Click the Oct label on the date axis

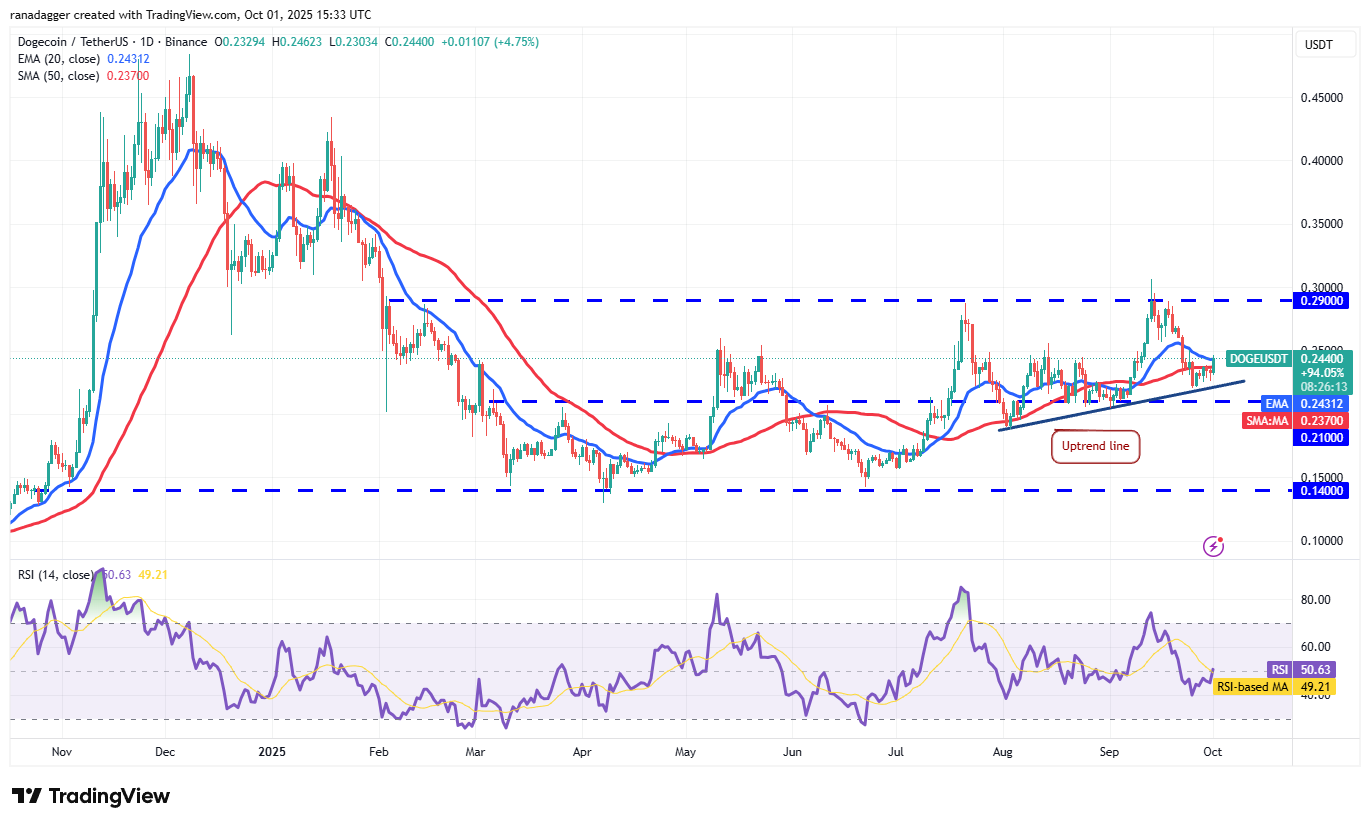1213,751
